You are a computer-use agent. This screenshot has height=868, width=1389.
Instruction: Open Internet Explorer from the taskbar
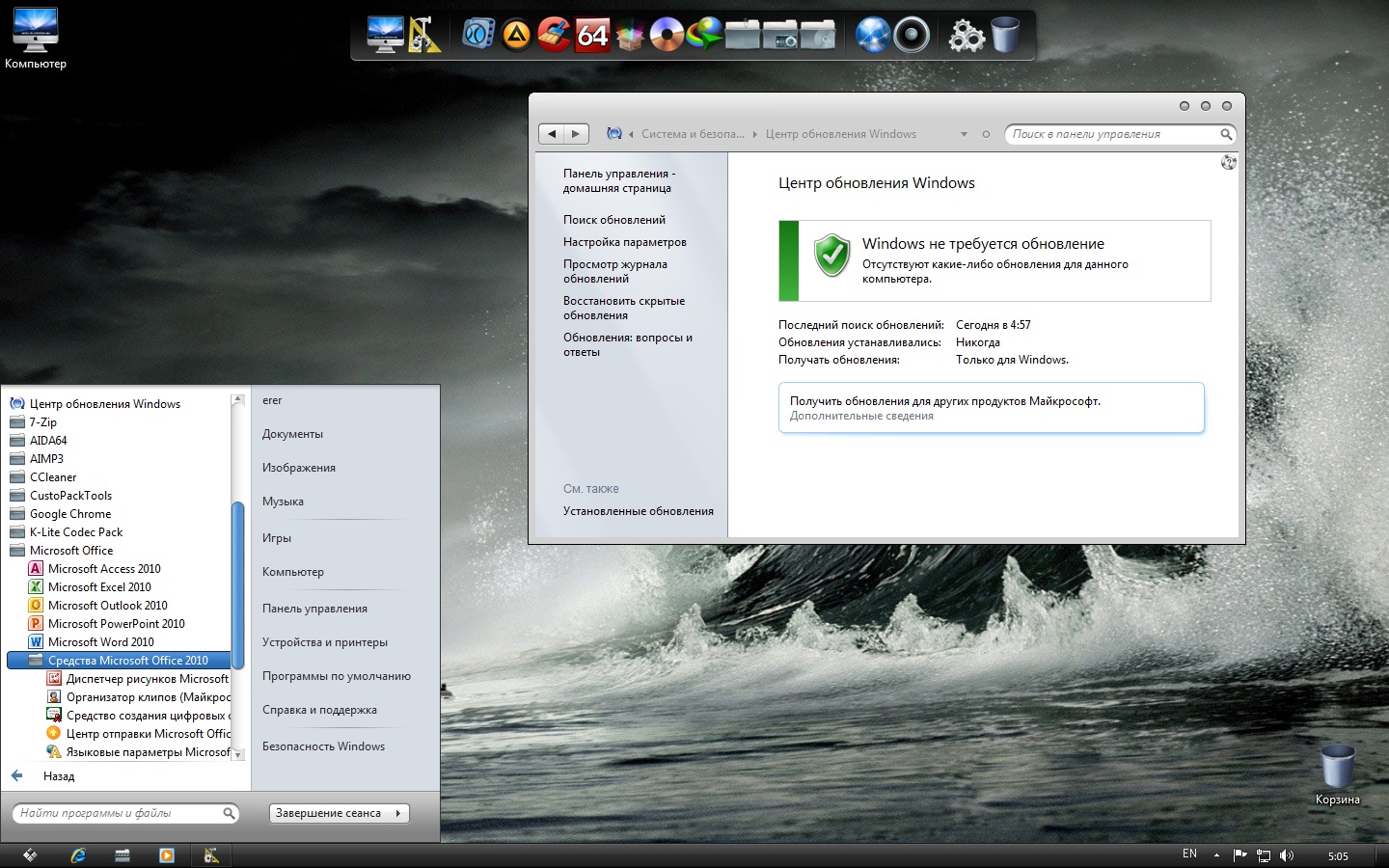(78, 855)
